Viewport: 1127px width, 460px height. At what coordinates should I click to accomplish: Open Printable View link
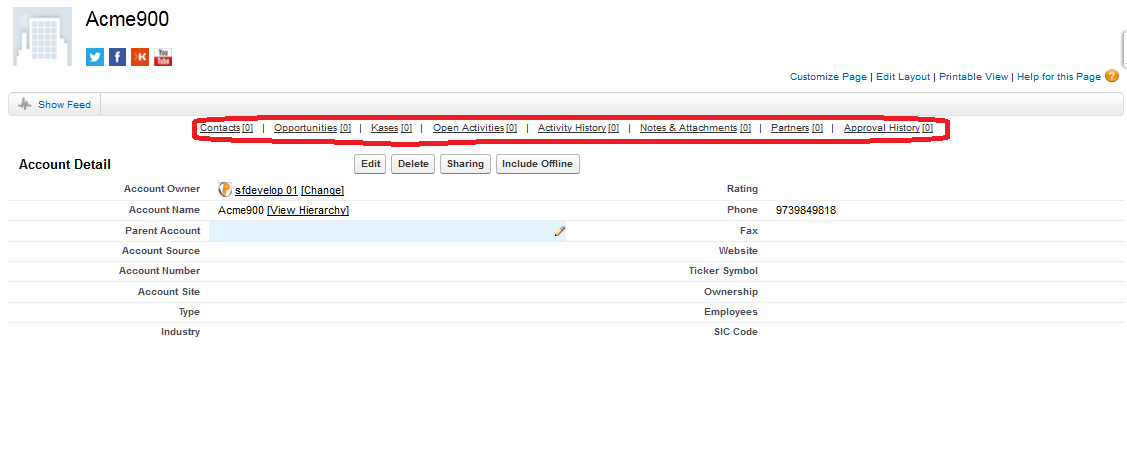pos(973,77)
